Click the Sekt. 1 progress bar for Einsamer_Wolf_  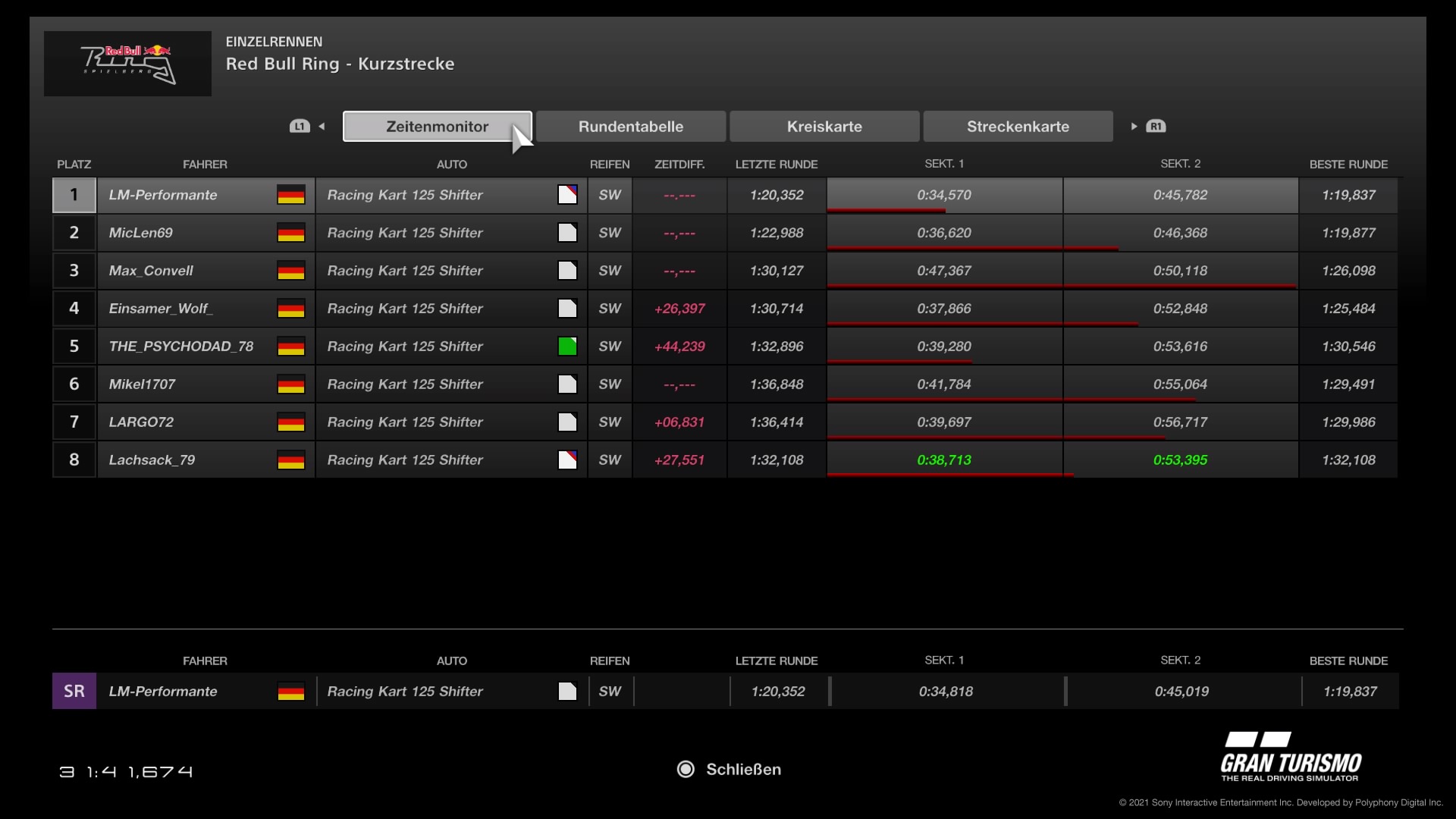click(944, 324)
